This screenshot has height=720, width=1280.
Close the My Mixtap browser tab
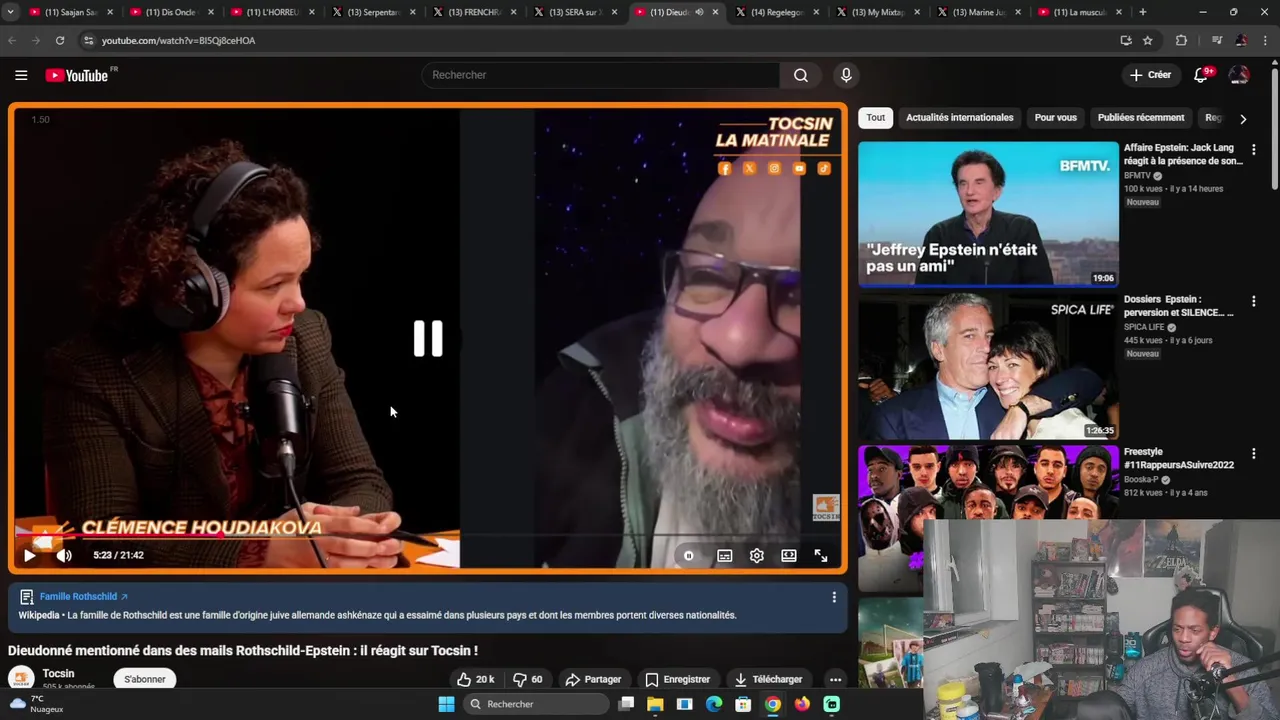click(x=916, y=12)
